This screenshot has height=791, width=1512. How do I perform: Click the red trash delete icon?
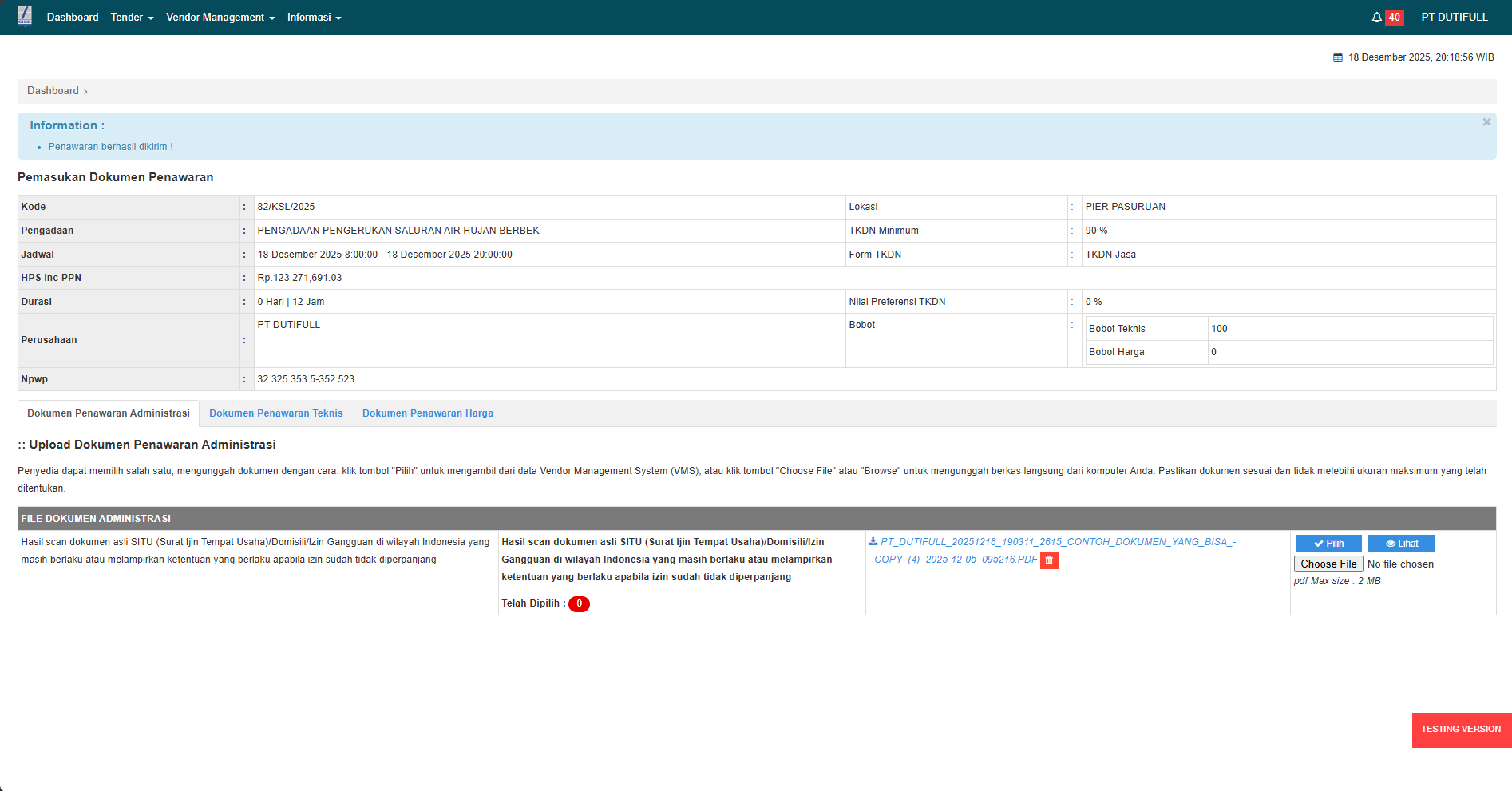coord(1049,560)
